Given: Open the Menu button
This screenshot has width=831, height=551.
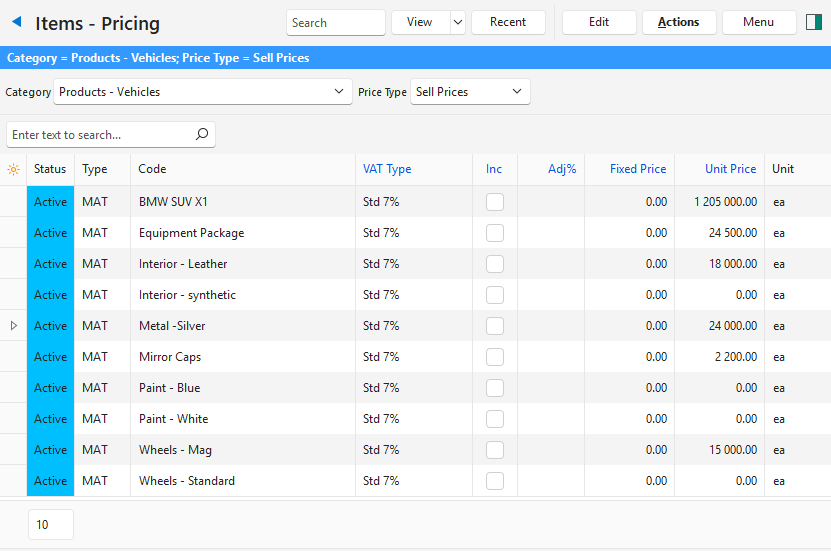Looking at the screenshot, I should [758, 22].
